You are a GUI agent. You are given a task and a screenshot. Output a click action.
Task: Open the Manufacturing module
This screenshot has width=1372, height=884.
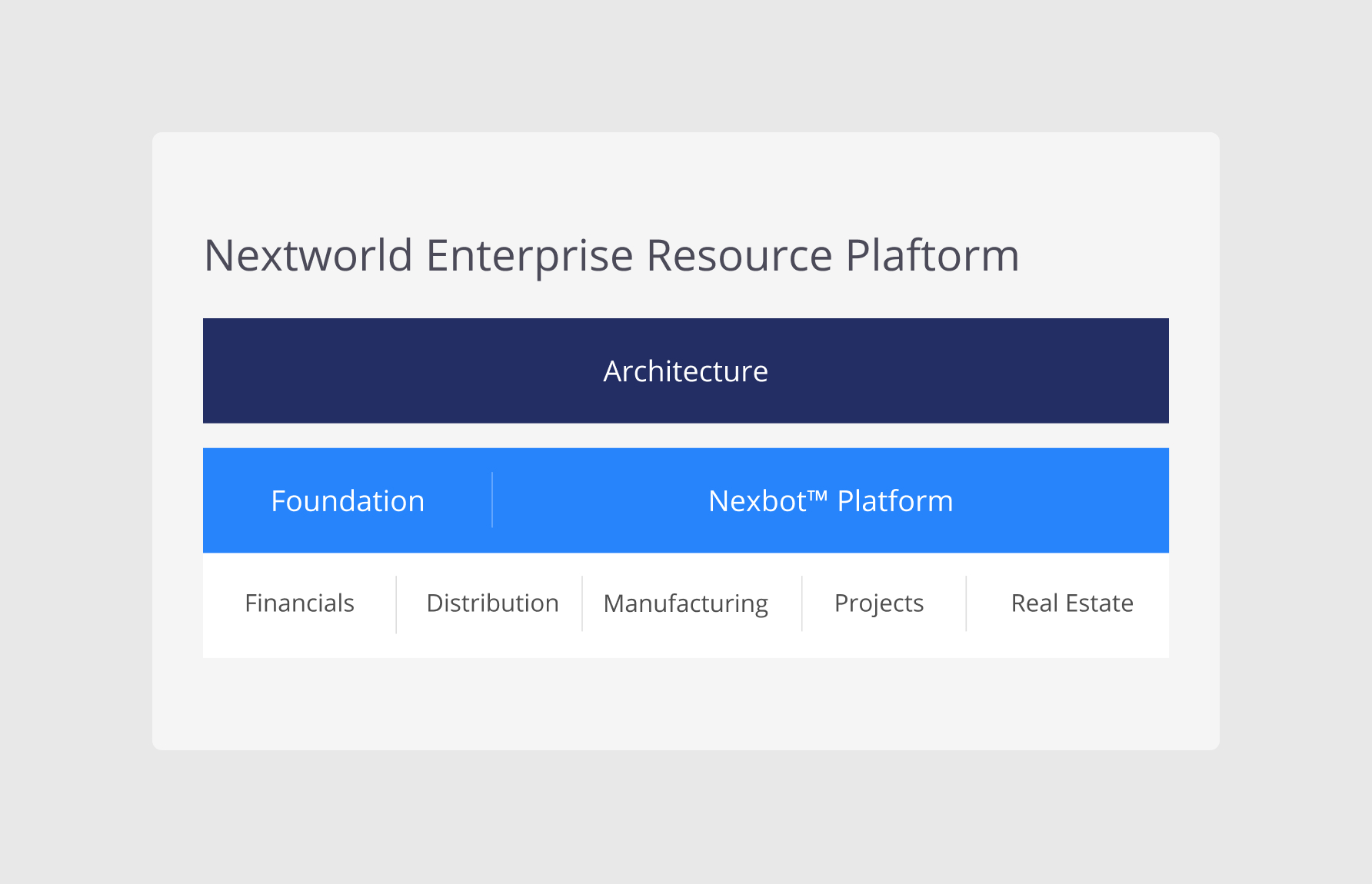pos(686,604)
